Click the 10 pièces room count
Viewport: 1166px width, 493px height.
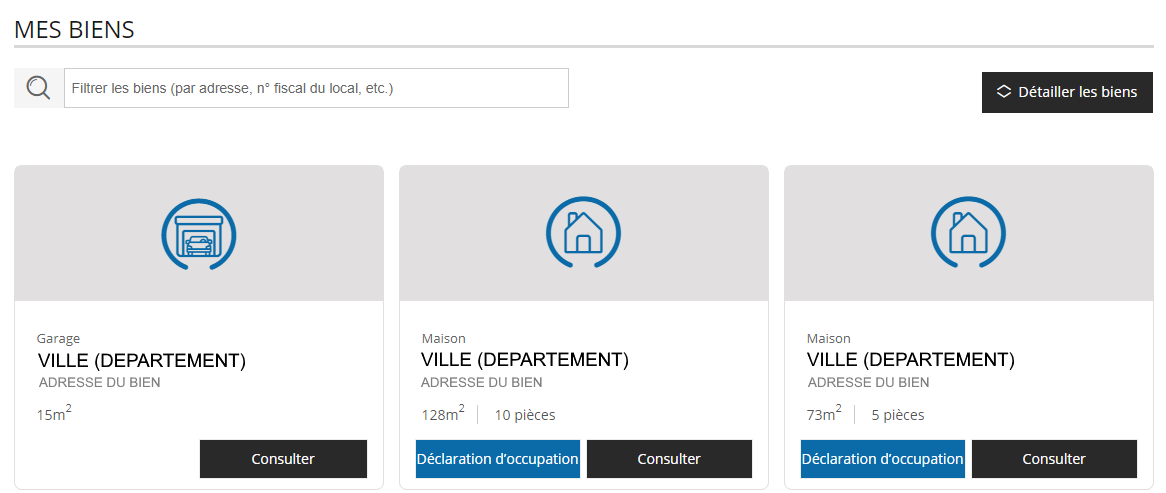pos(525,415)
